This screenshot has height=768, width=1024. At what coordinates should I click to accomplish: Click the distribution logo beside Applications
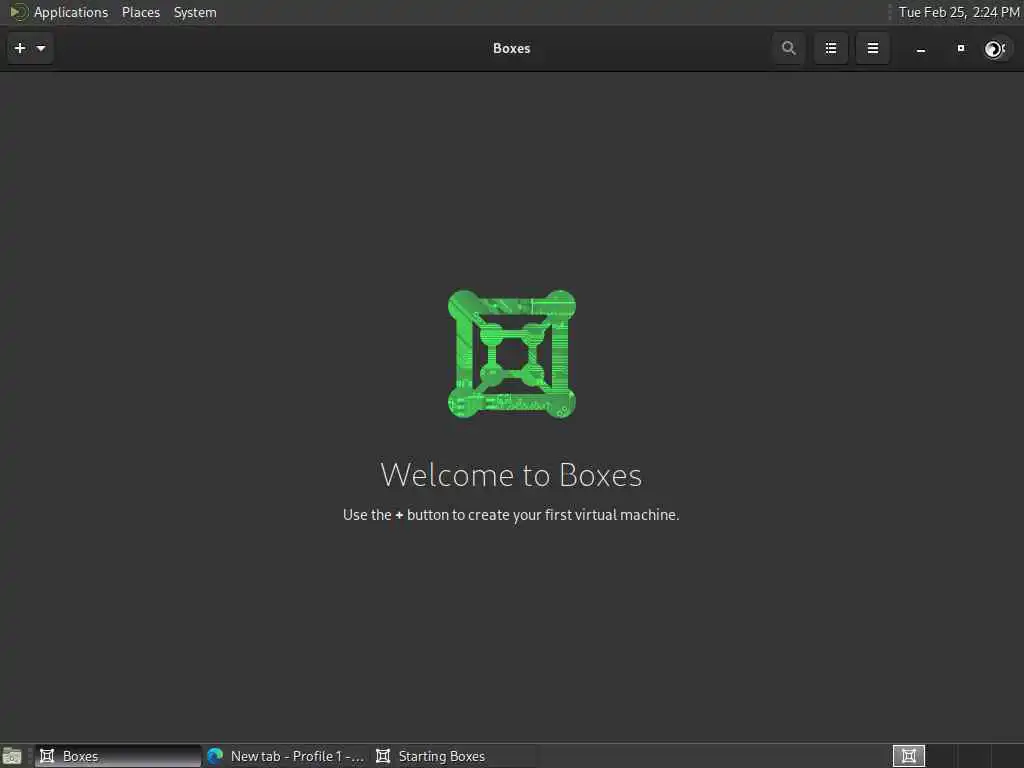pyautogui.click(x=18, y=12)
